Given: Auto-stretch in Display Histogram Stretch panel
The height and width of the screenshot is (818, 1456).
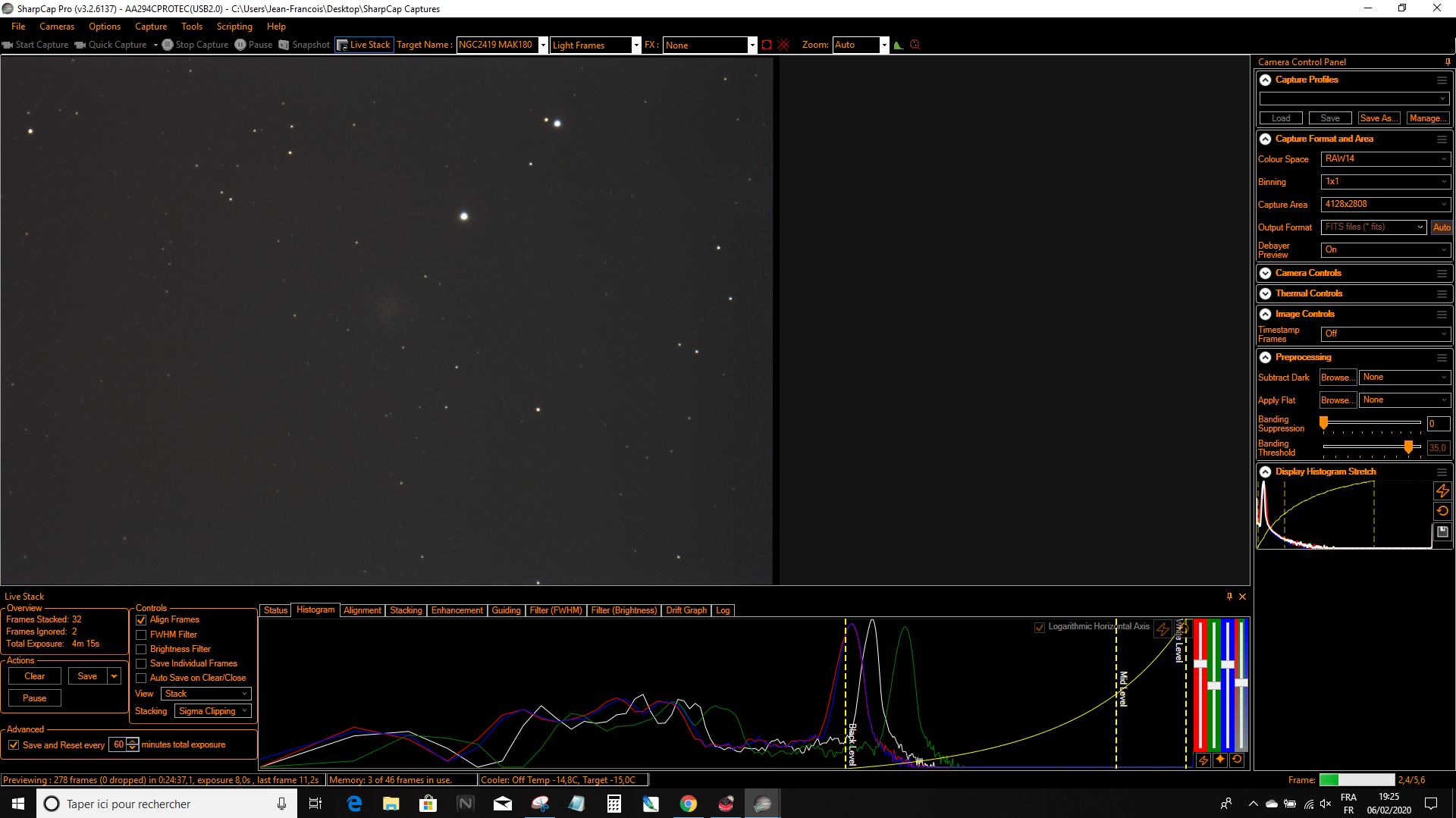Looking at the screenshot, I should [1442, 490].
